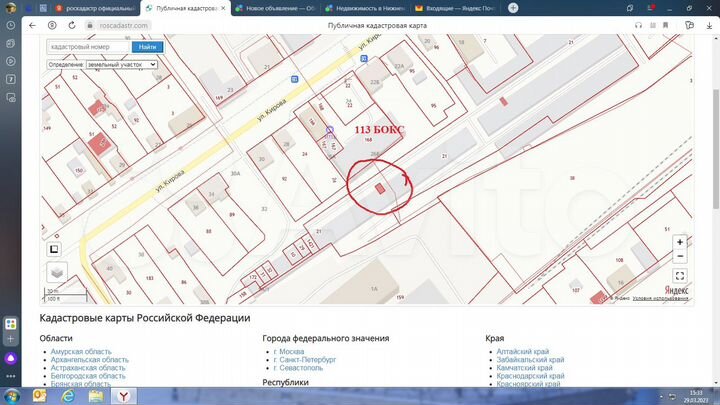
Task: Open the map layers switcher
Action: click(56, 273)
